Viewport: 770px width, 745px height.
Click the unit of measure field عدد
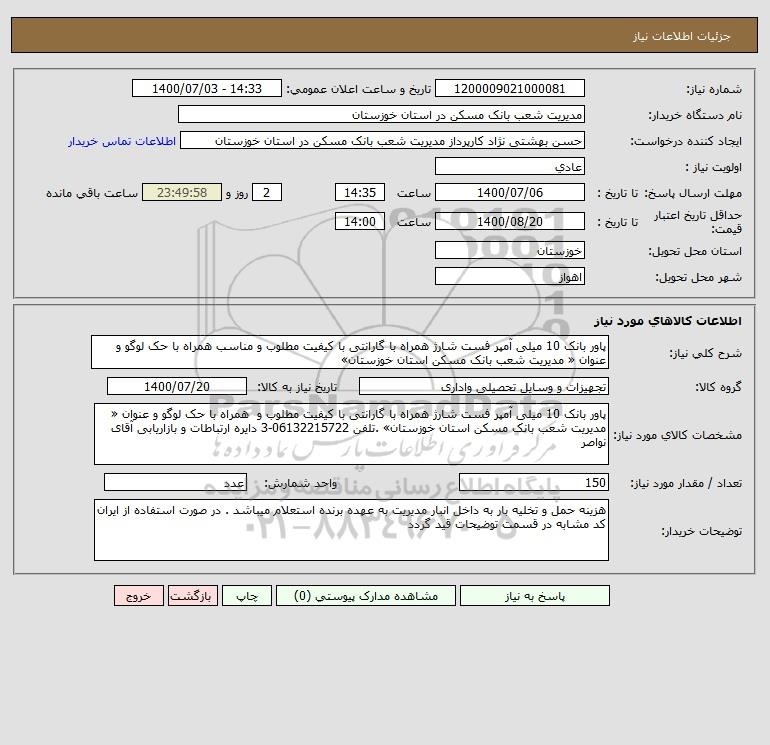pyautogui.click(x=175, y=482)
